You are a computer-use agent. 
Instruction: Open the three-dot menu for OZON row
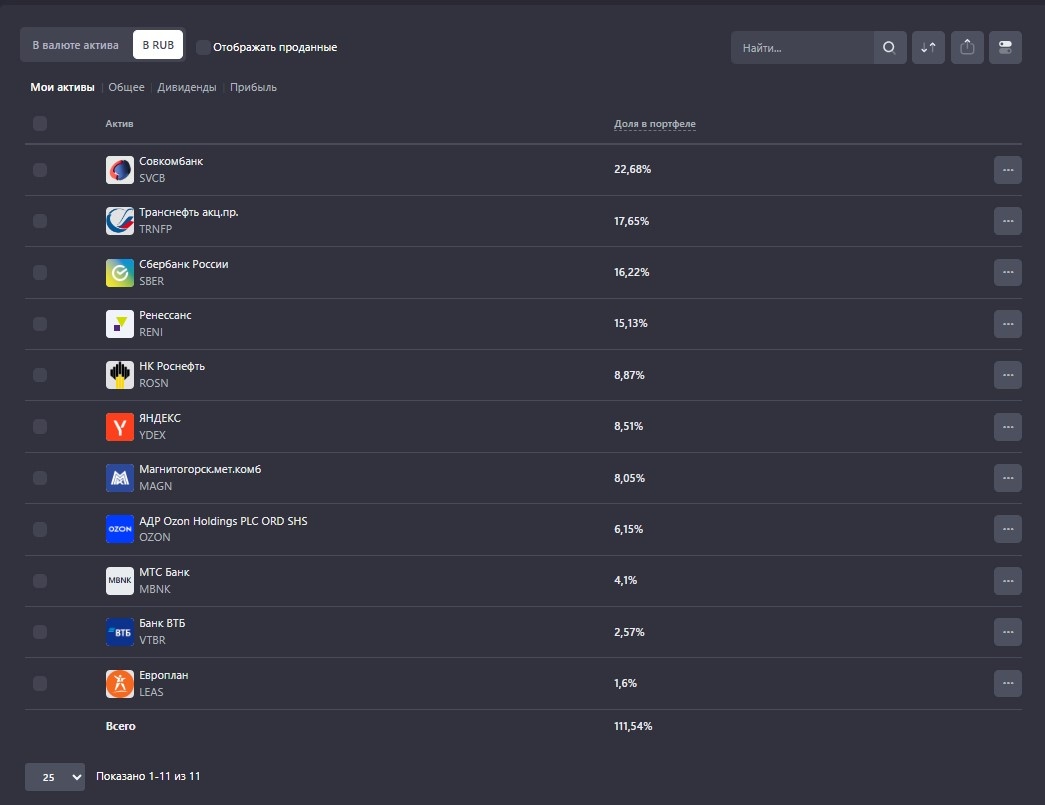click(x=1008, y=529)
